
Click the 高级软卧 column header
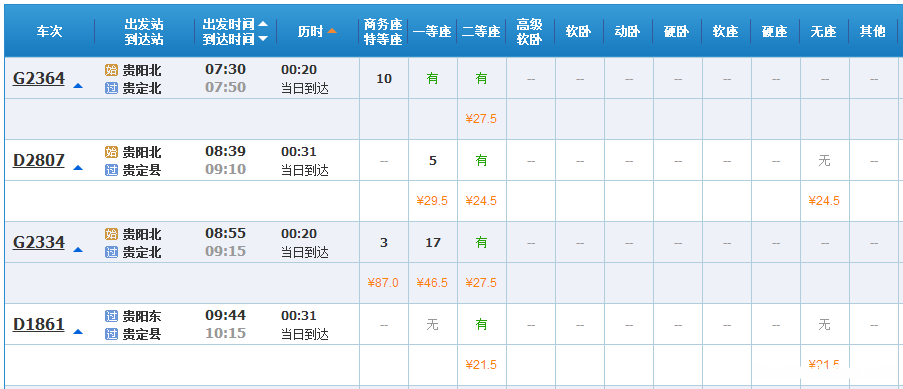530,32
